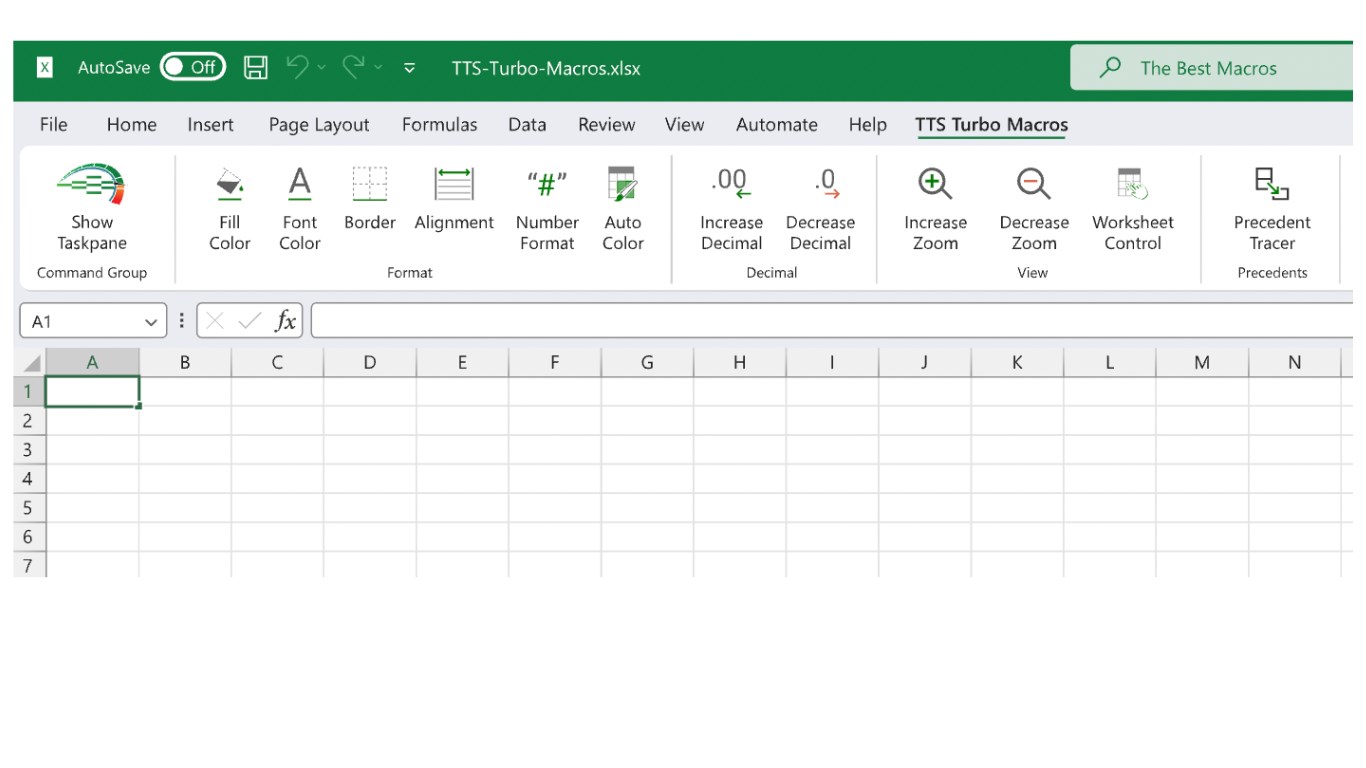1366x768 pixels.
Task: Apply Fill Color to selection
Action: pyautogui.click(x=230, y=209)
